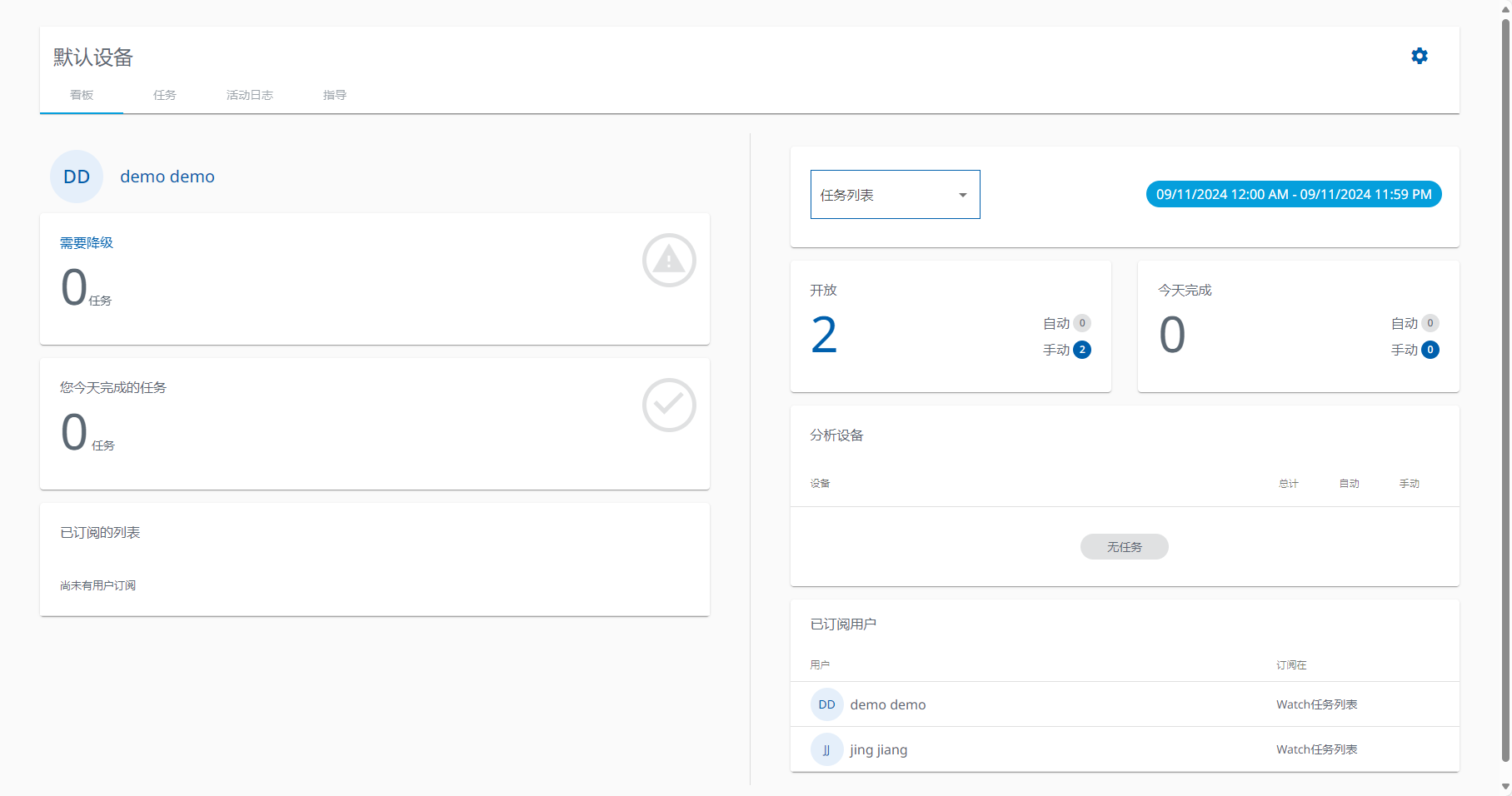Click the 无任务 chip button
Image resolution: width=1512 pixels, height=796 pixels.
(x=1124, y=547)
